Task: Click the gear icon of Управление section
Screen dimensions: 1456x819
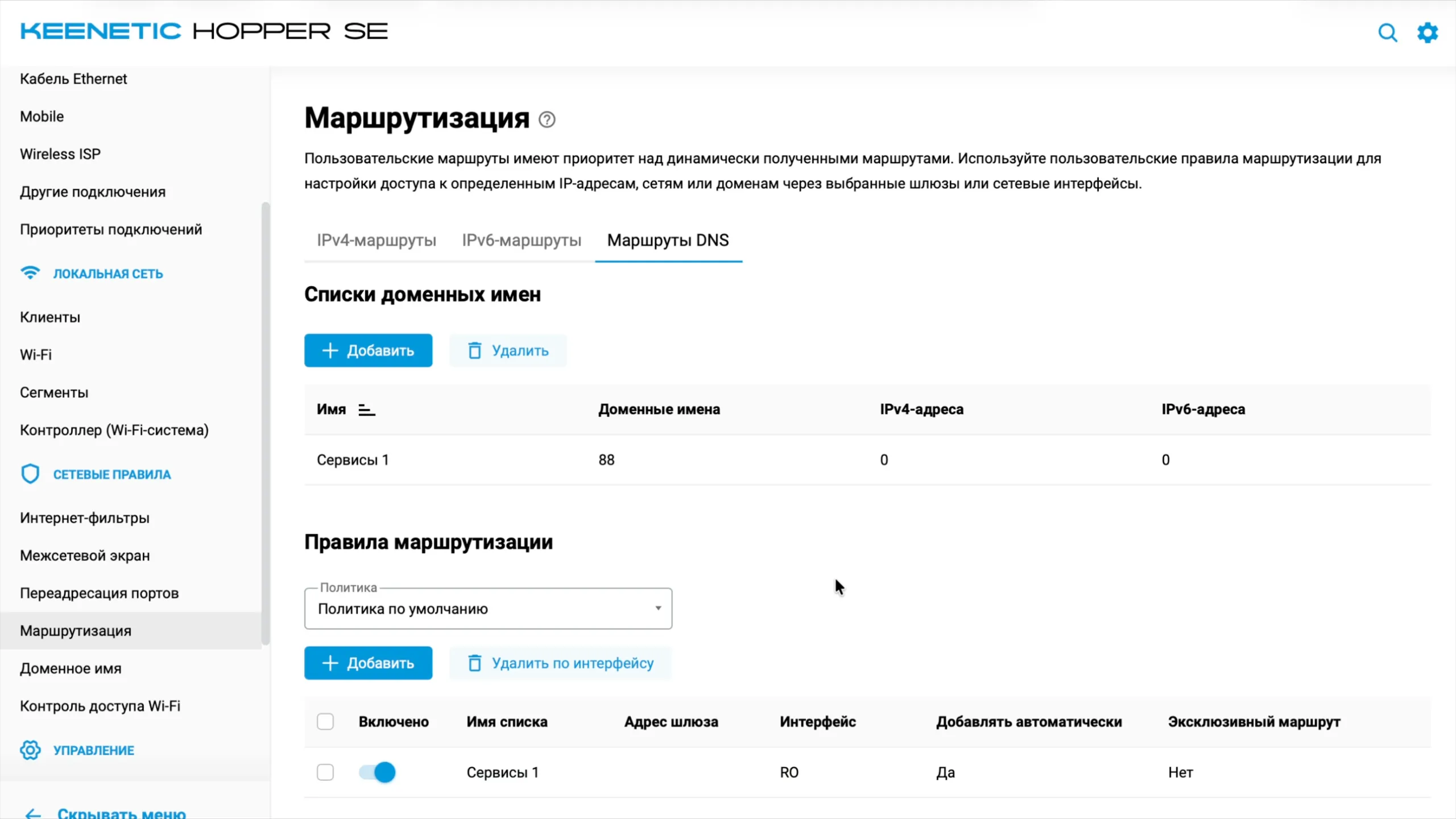Action: coord(30,750)
